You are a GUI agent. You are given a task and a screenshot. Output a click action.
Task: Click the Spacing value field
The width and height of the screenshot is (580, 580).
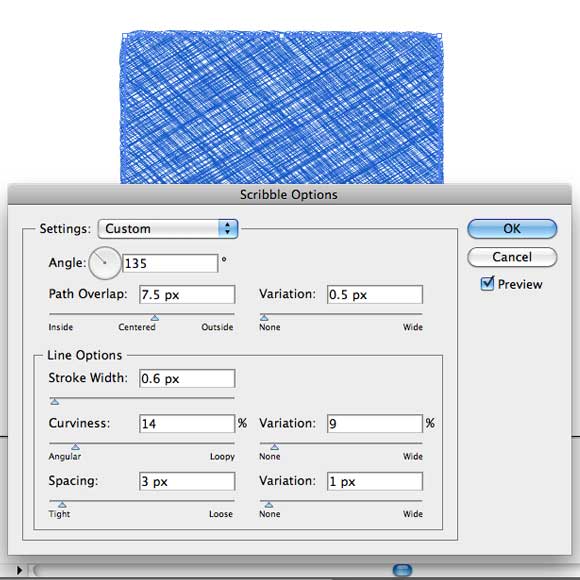(x=187, y=481)
